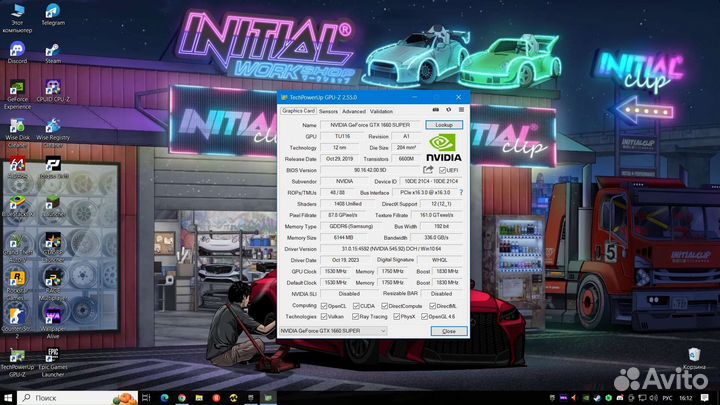Switch to the Advanced tab
This screenshot has height=405, width=720.
[x=354, y=112]
